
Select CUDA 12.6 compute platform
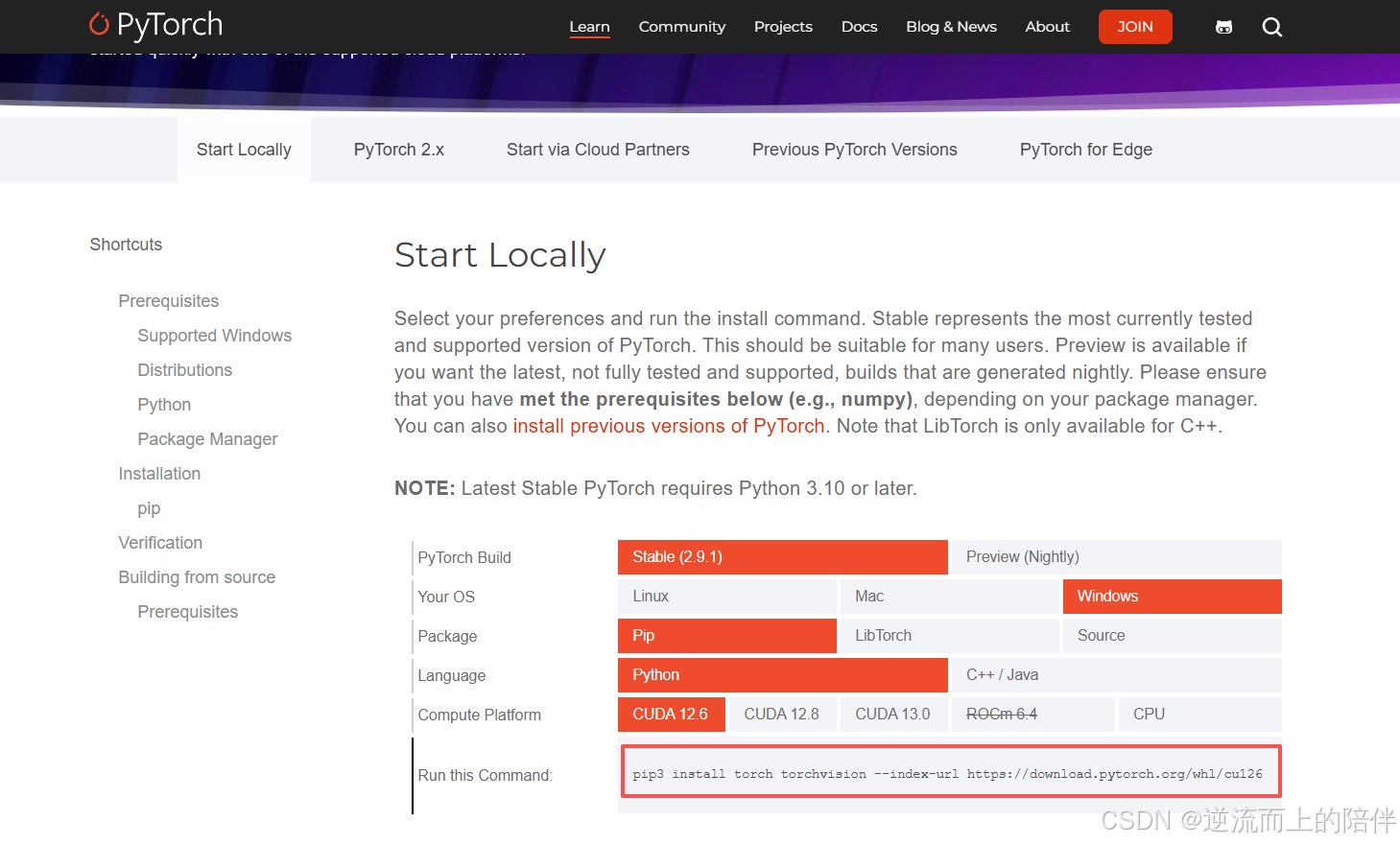click(x=672, y=715)
